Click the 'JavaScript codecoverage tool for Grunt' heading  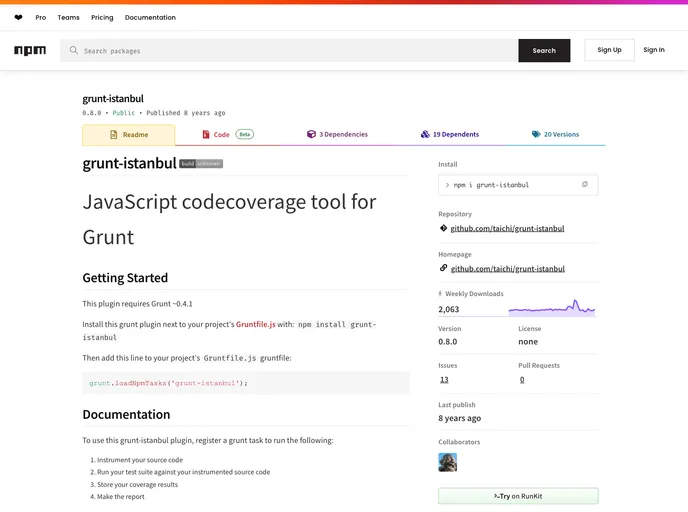pyautogui.click(x=229, y=219)
